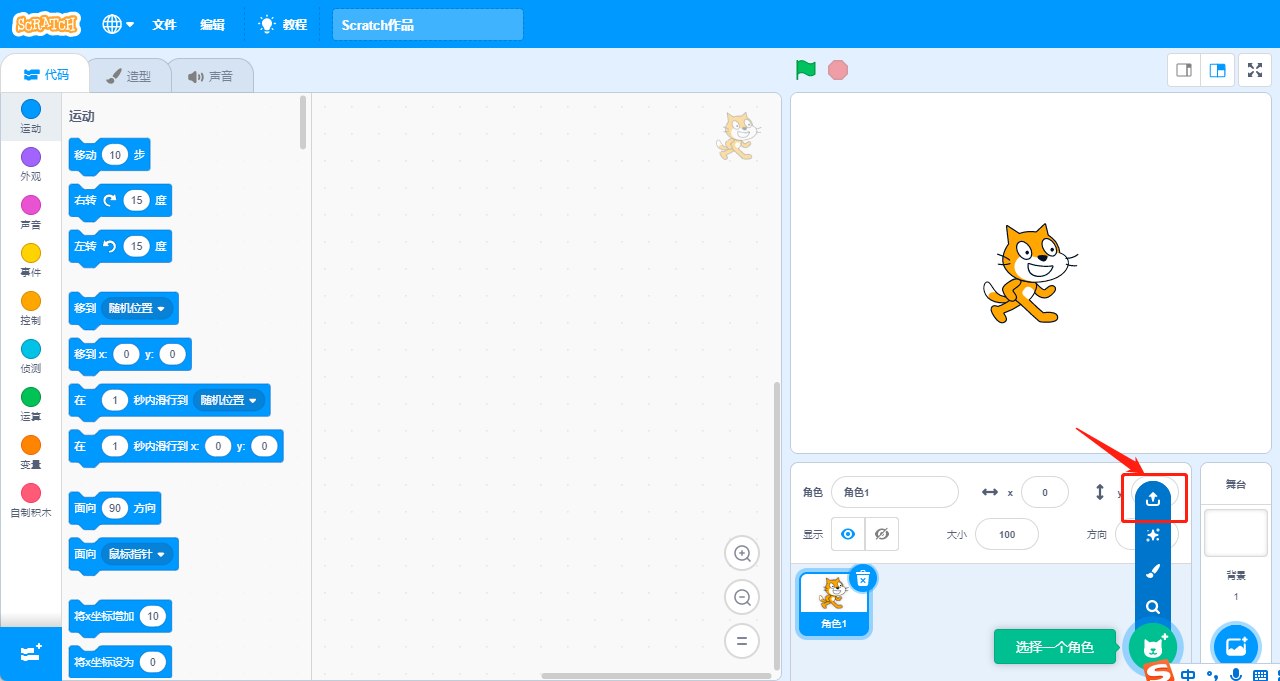Viewport: 1280px width, 681px height.
Task: Open 随机位置 dropdown in 滑行到 block
Action: tap(229, 400)
